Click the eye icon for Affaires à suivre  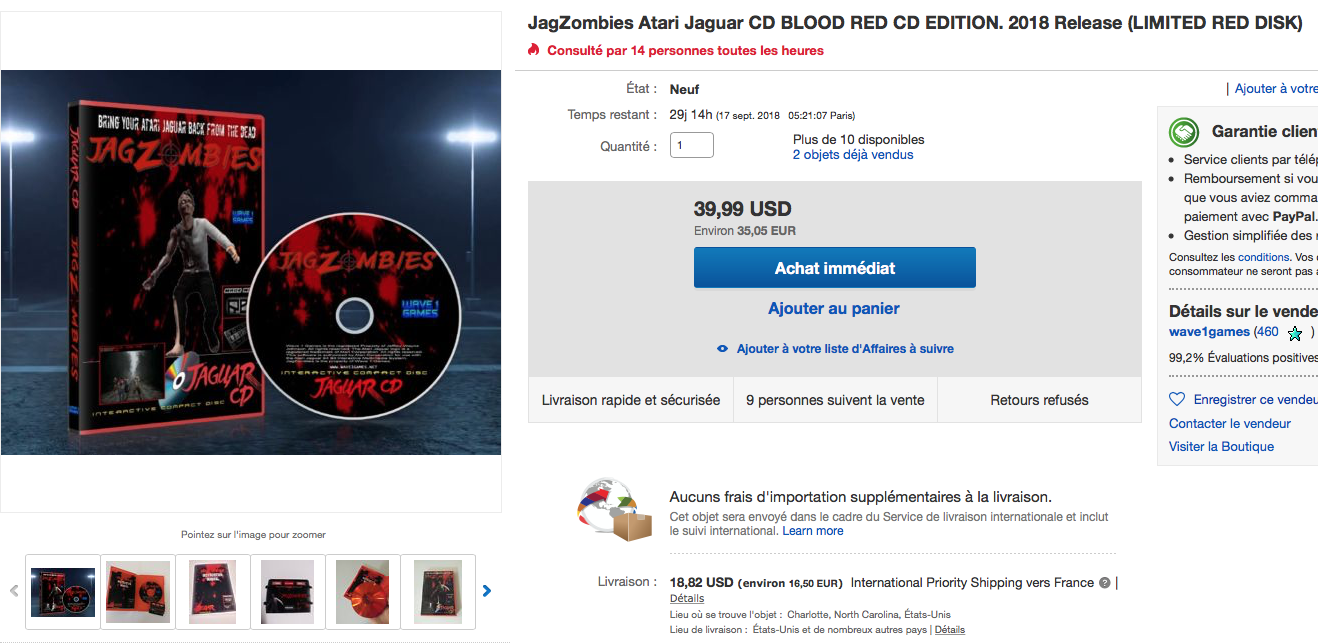pyautogui.click(x=723, y=349)
